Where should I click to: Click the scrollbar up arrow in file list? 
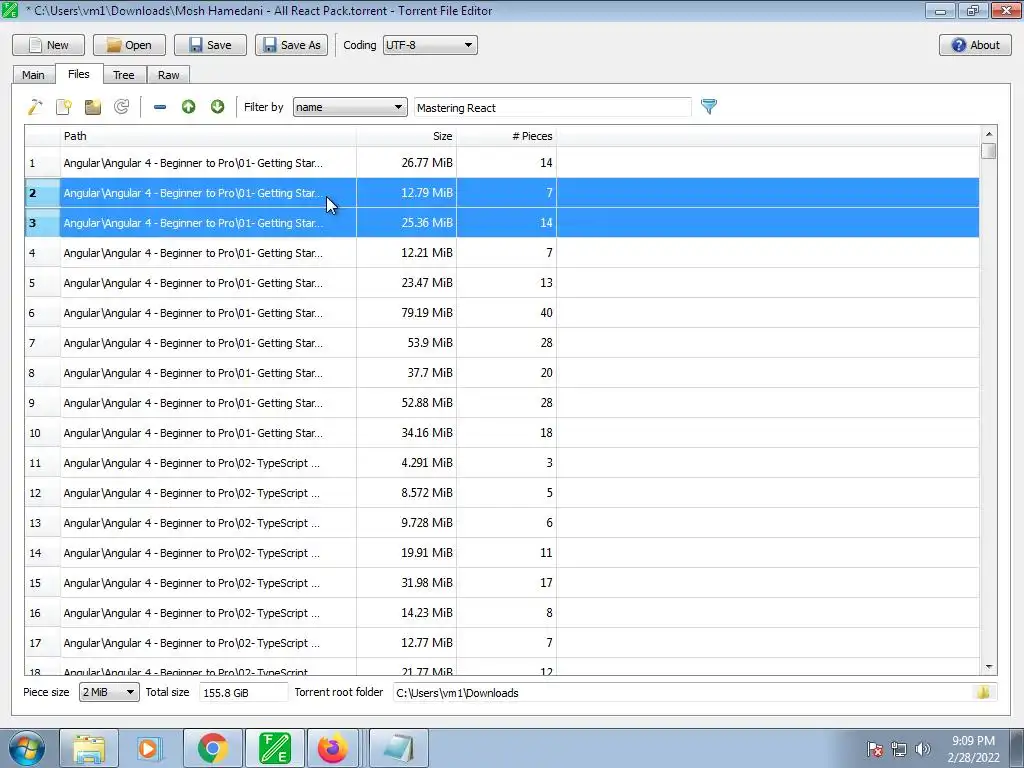pos(989,133)
